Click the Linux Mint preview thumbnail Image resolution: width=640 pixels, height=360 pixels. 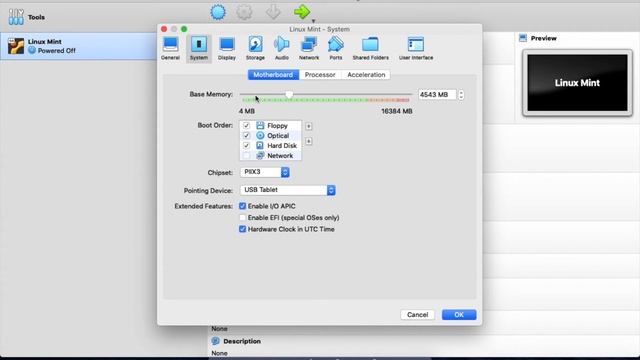tap(577, 83)
